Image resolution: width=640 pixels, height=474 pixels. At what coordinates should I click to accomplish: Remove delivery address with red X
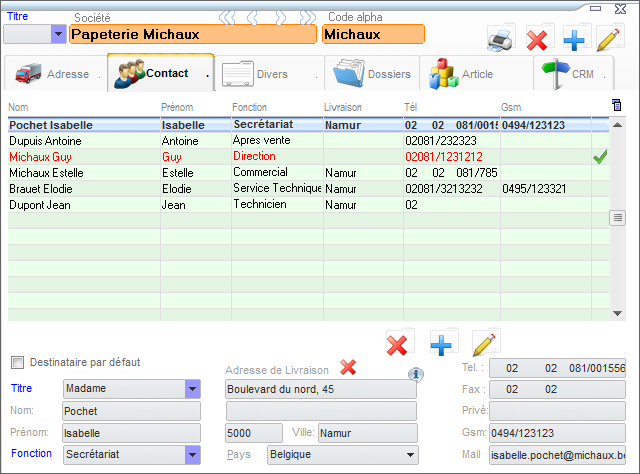click(x=348, y=368)
